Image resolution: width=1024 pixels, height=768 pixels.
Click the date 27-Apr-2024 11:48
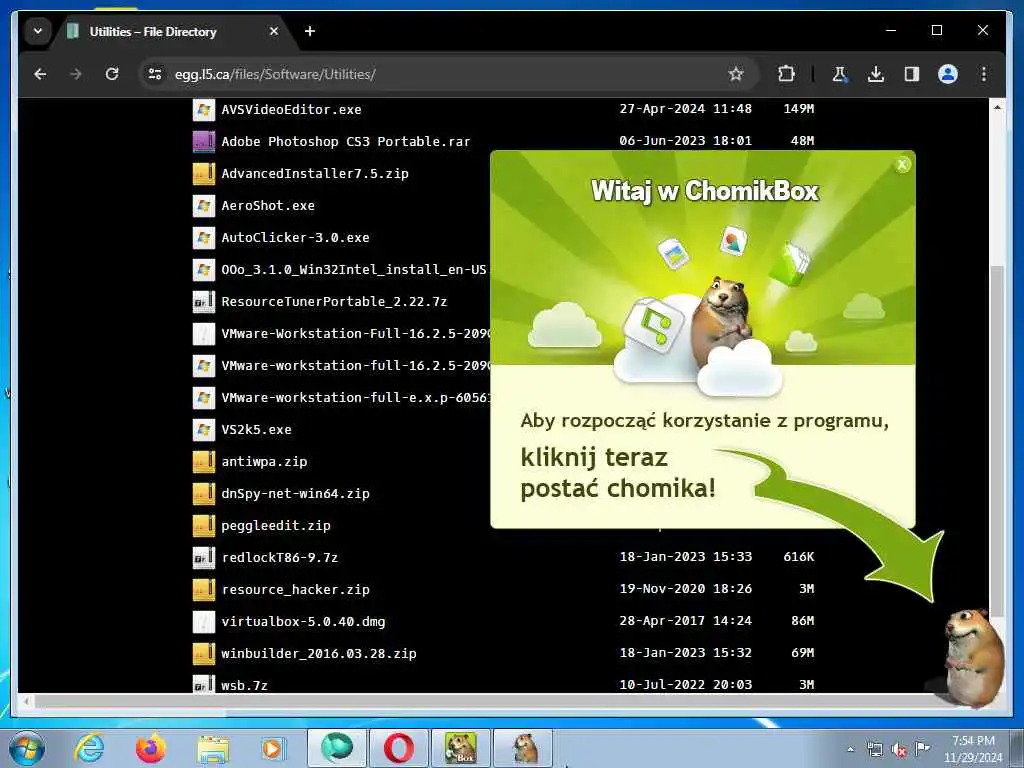[685, 109]
